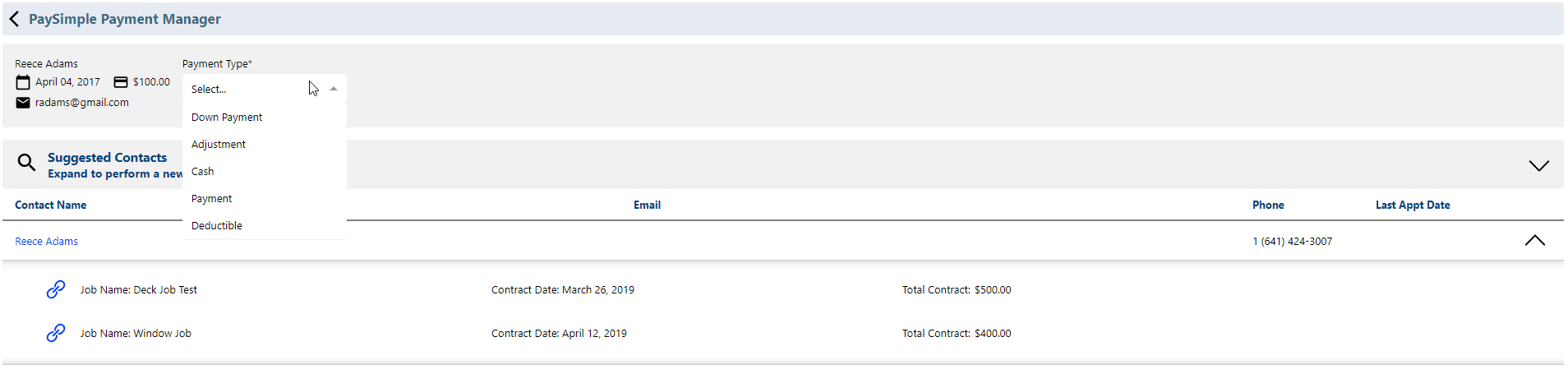Click the Last Appt Date column header

pyautogui.click(x=1413, y=205)
